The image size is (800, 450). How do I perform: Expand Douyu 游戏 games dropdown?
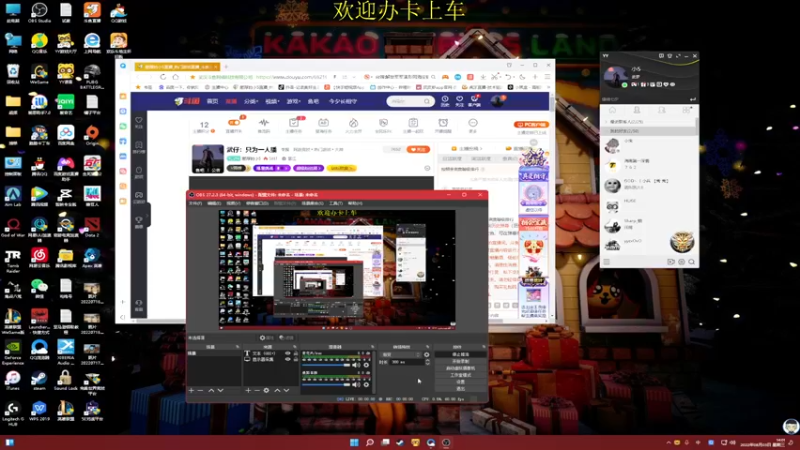tap(293, 101)
